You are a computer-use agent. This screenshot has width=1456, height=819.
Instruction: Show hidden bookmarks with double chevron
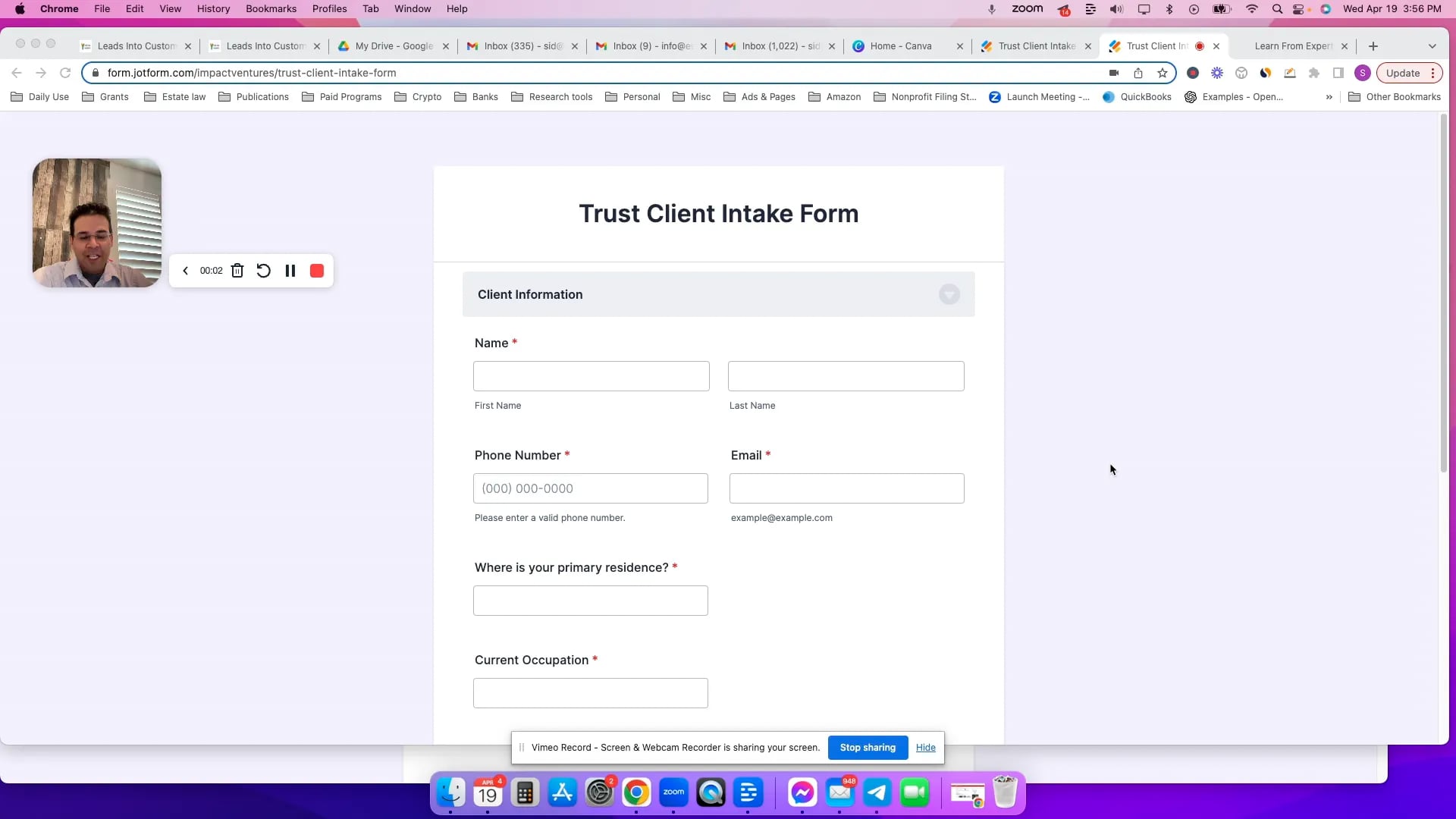[x=1329, y=97]
